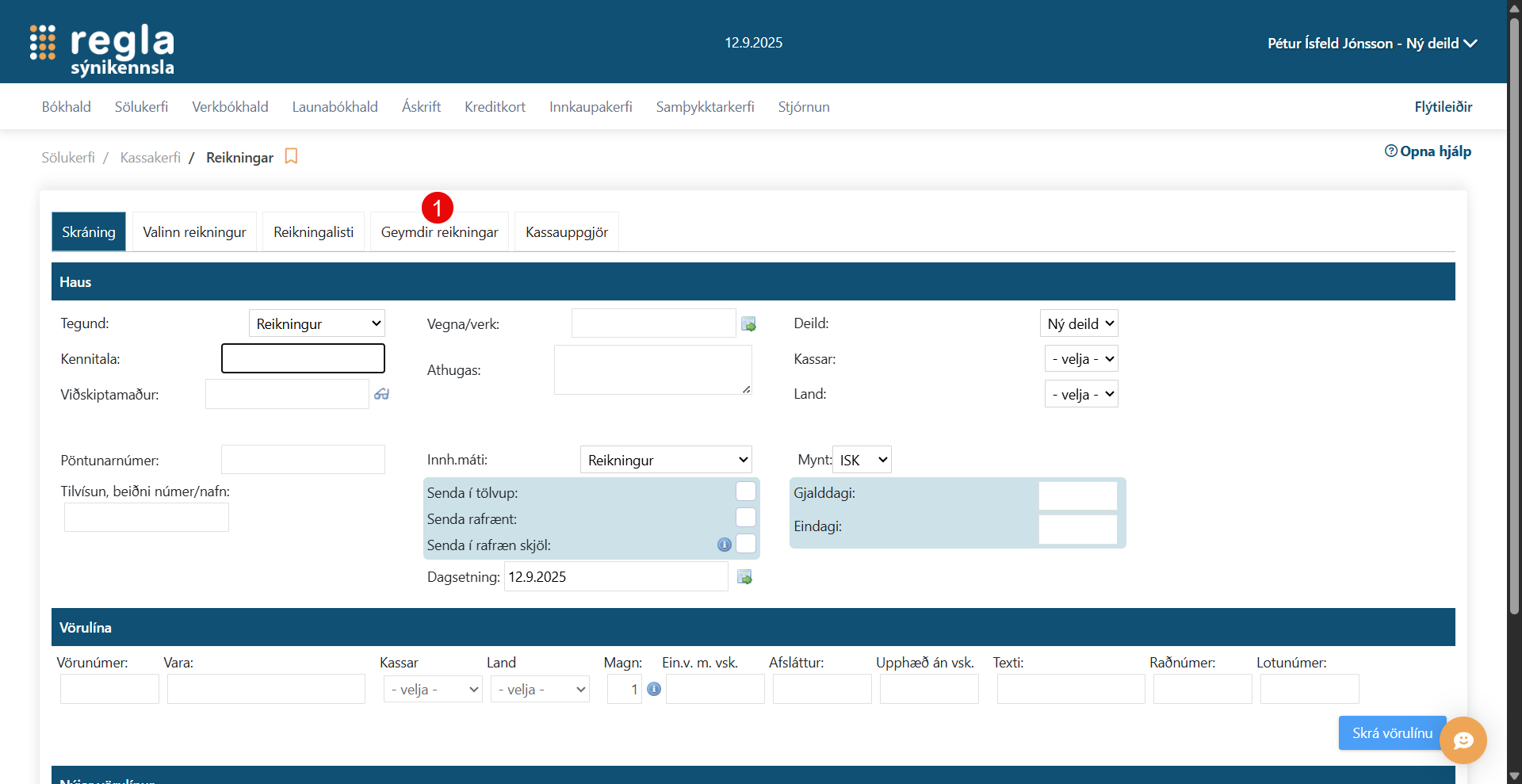Tick the Senda rafrænt checkbox

pyautogui.click(x=745, y=518)
